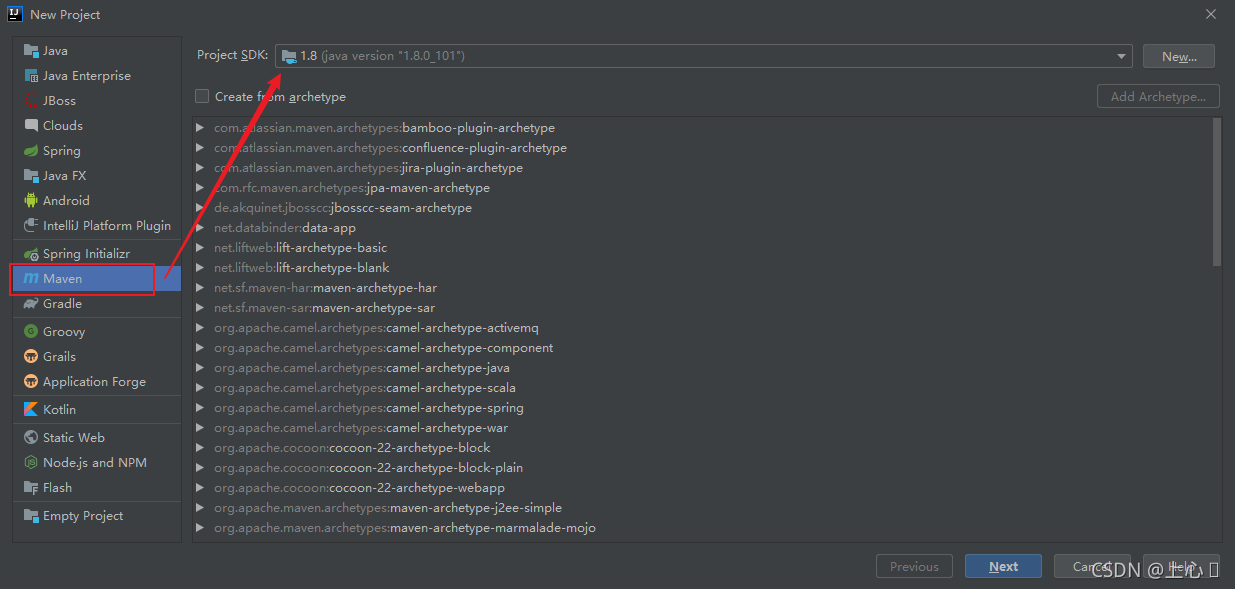Click the Empty Project icon
This screenshot has width=1235, height=589.
point(31,515)
